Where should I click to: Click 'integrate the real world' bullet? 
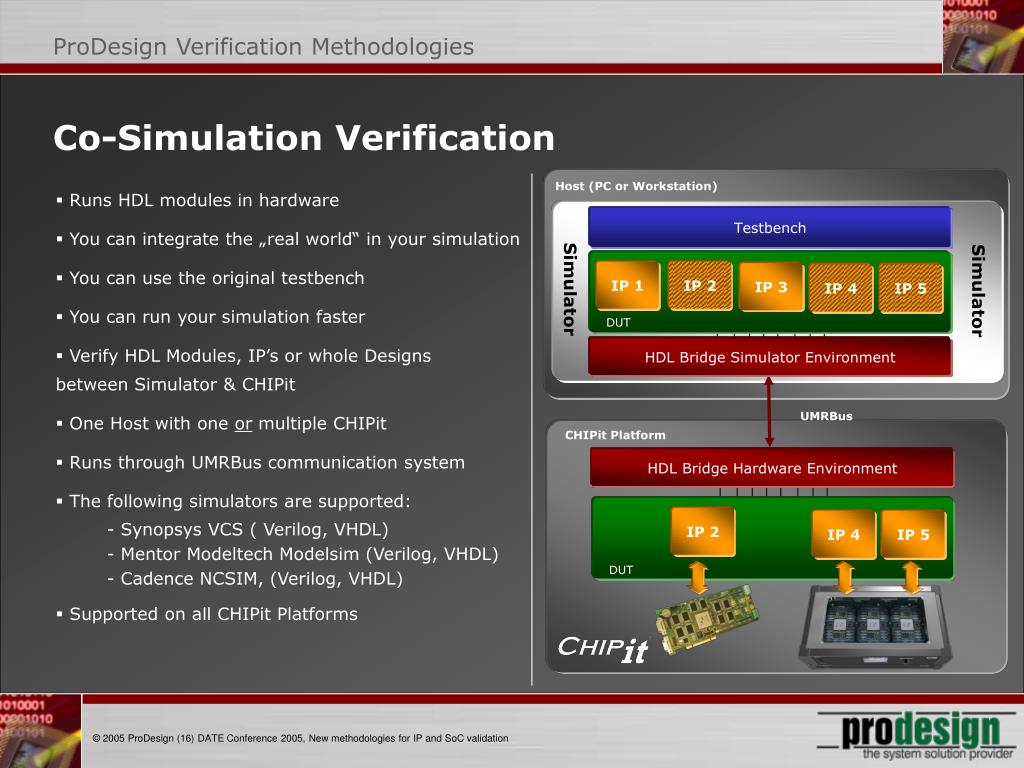pyautogui.click(x=288, y=239)
